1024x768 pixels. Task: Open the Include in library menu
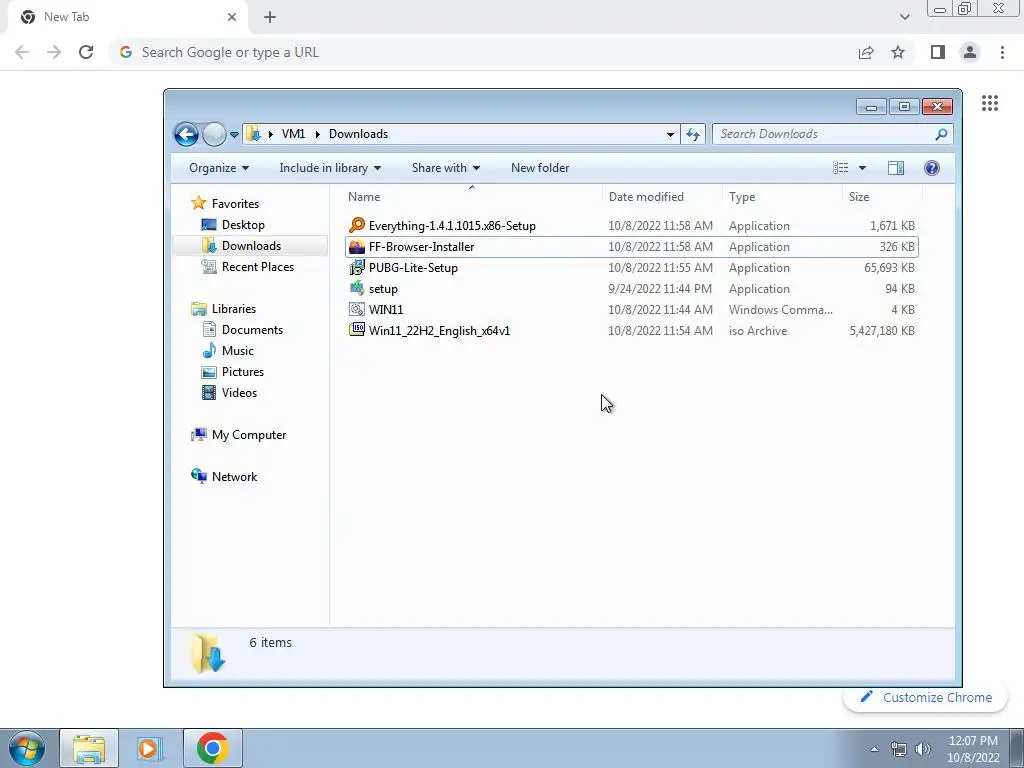(x=330, y=168)
